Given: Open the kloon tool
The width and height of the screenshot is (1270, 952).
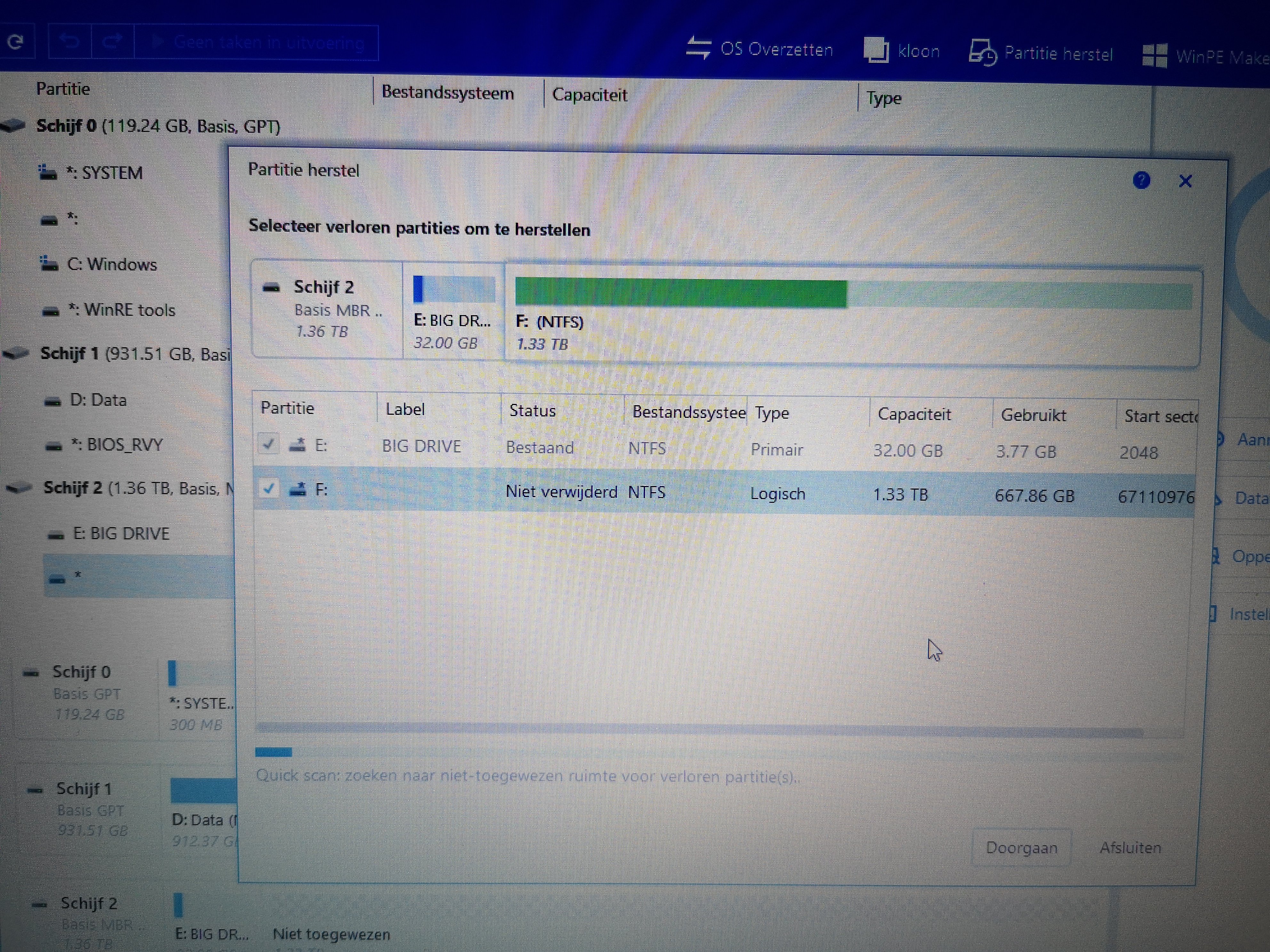Looking at the screenshot, I should [901, 51].
